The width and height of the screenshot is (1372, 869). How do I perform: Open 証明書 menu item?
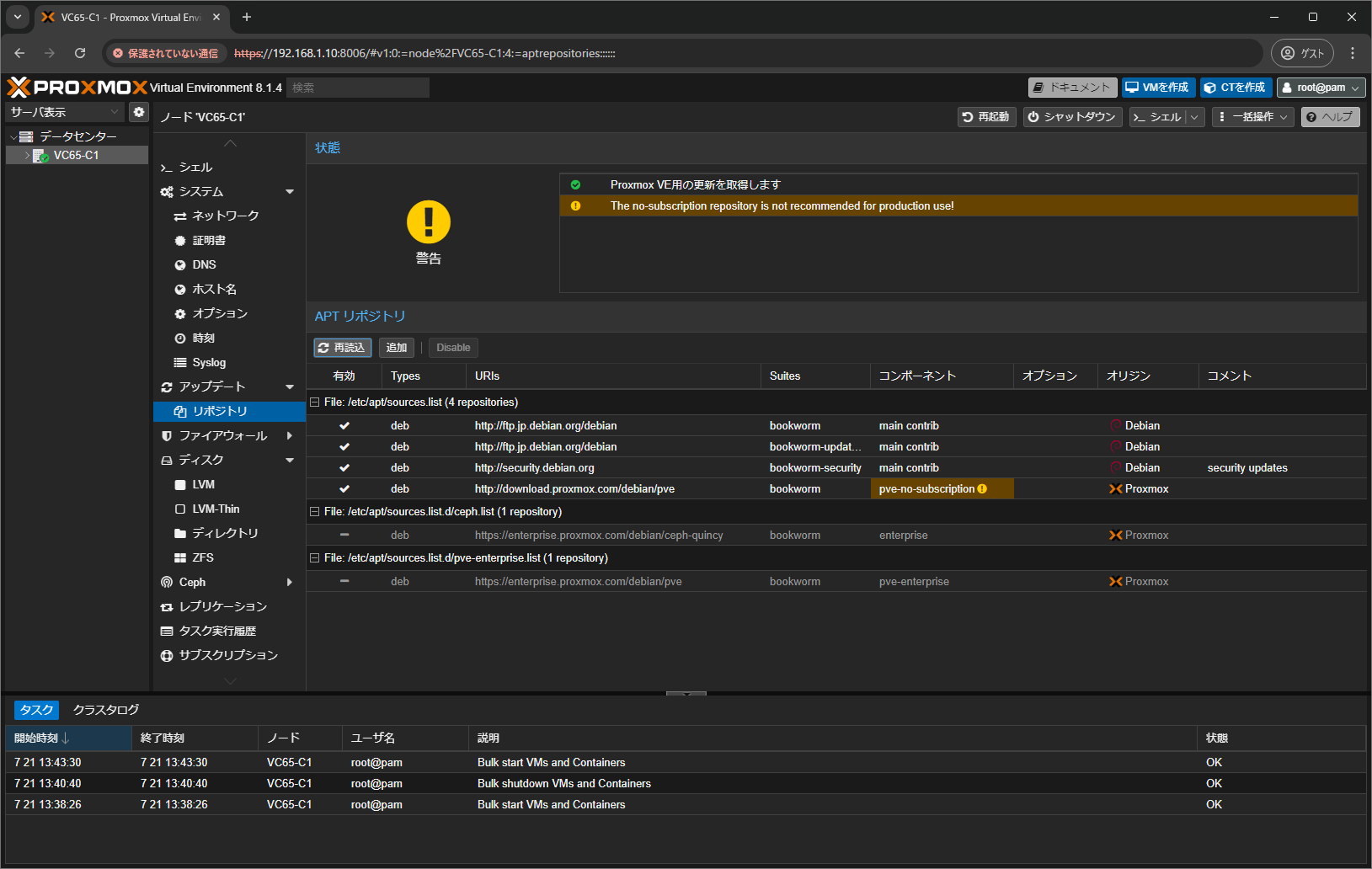click(209, 240)
